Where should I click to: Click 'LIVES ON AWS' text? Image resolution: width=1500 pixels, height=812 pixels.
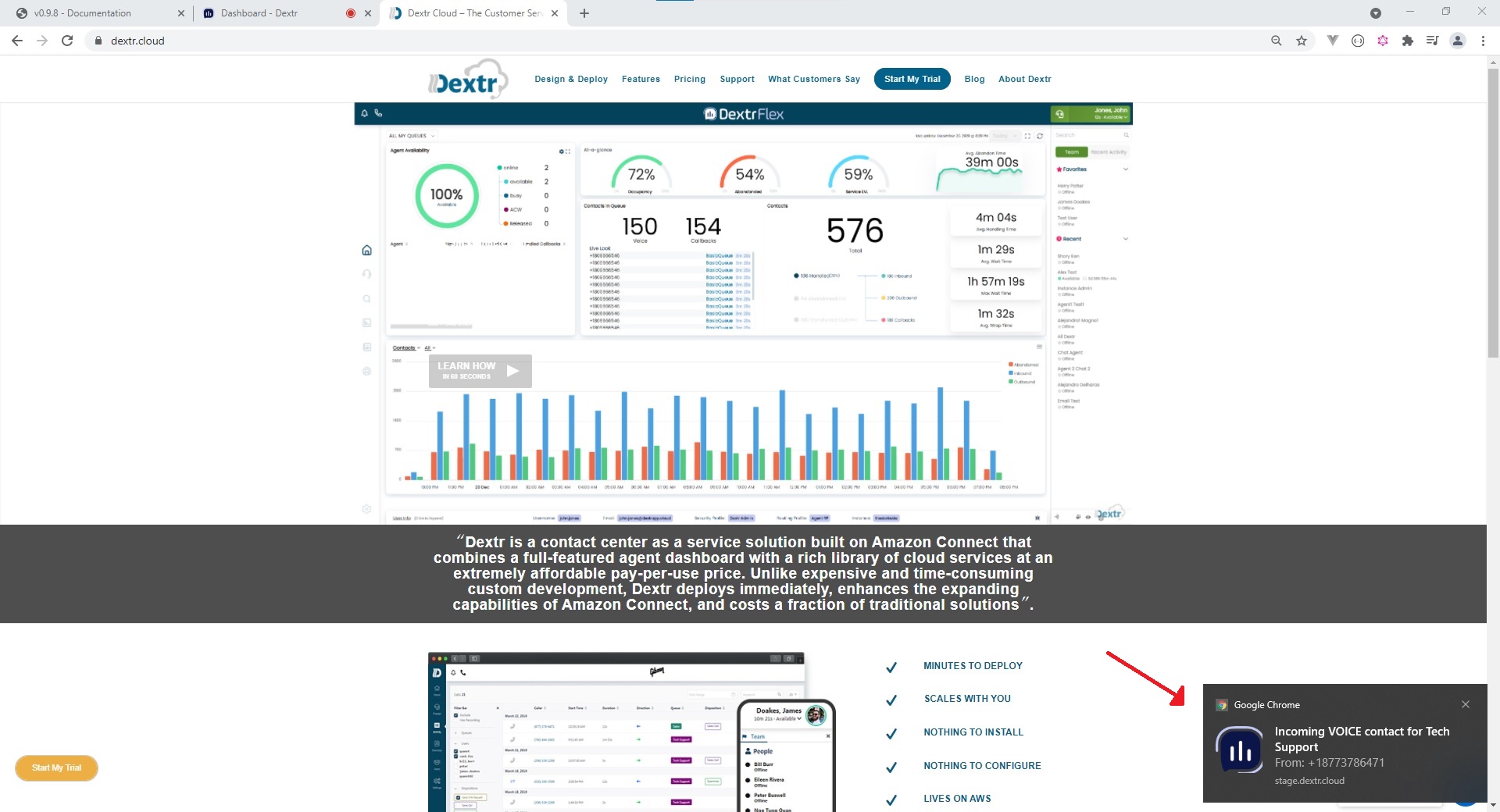957,799
